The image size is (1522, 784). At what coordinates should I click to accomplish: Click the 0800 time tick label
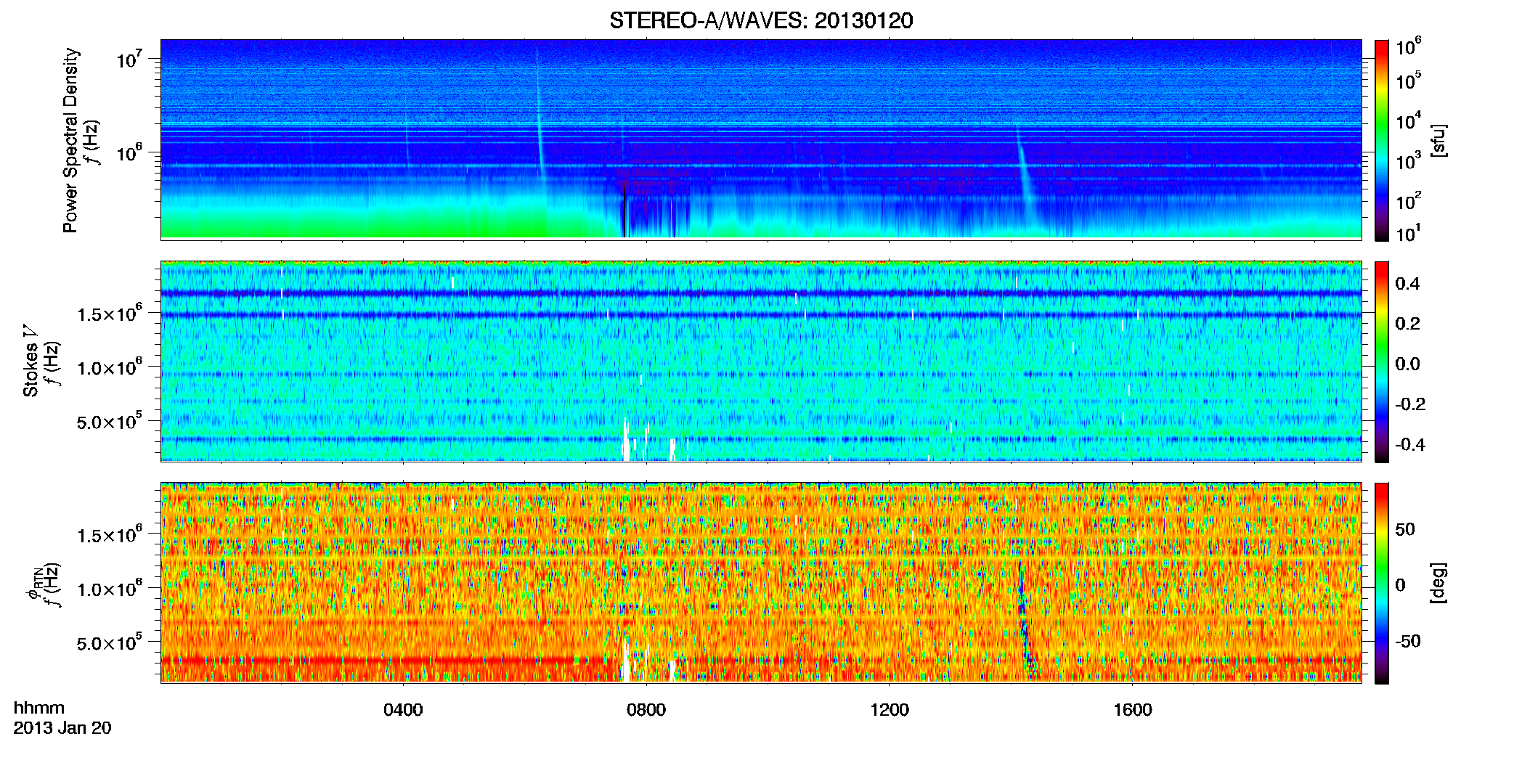click(646, 710)
